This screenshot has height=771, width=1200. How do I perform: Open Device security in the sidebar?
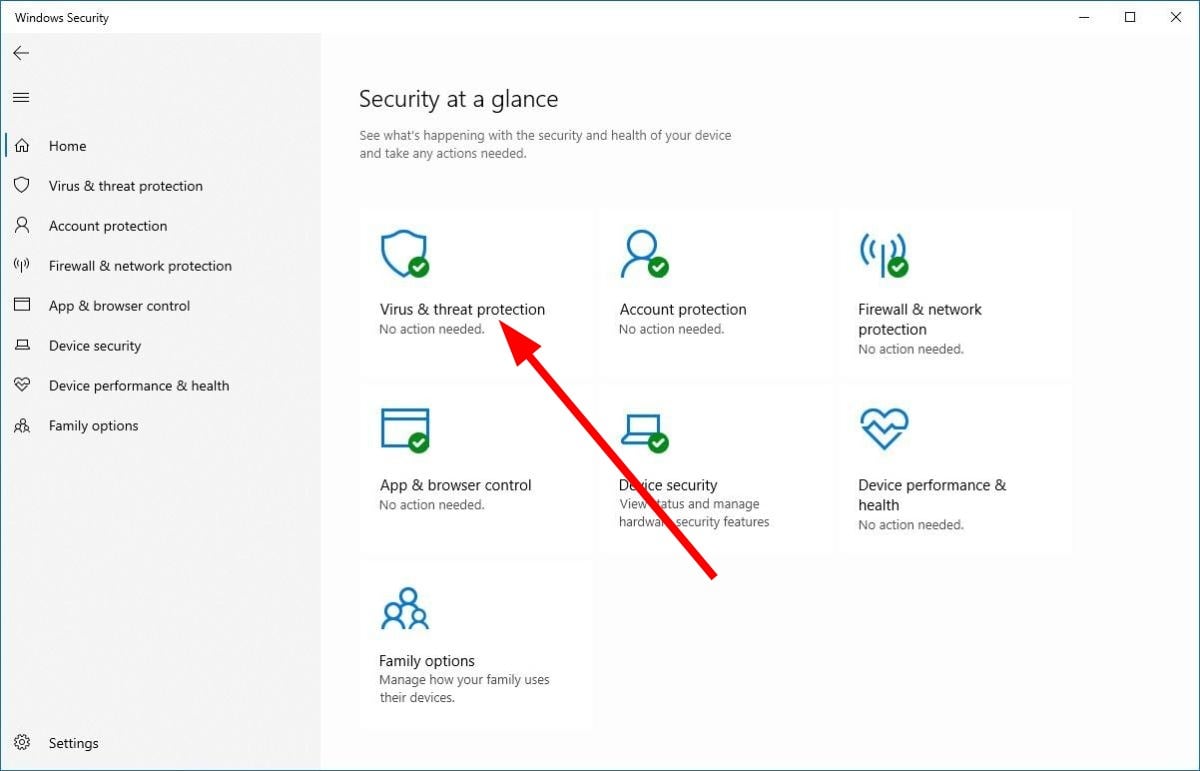coord(95,346)
